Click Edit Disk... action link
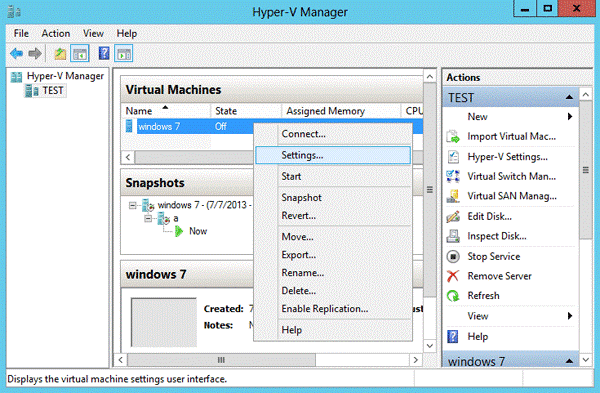The image size is (600, 393). pyautogui.click(x=489, y=217)
